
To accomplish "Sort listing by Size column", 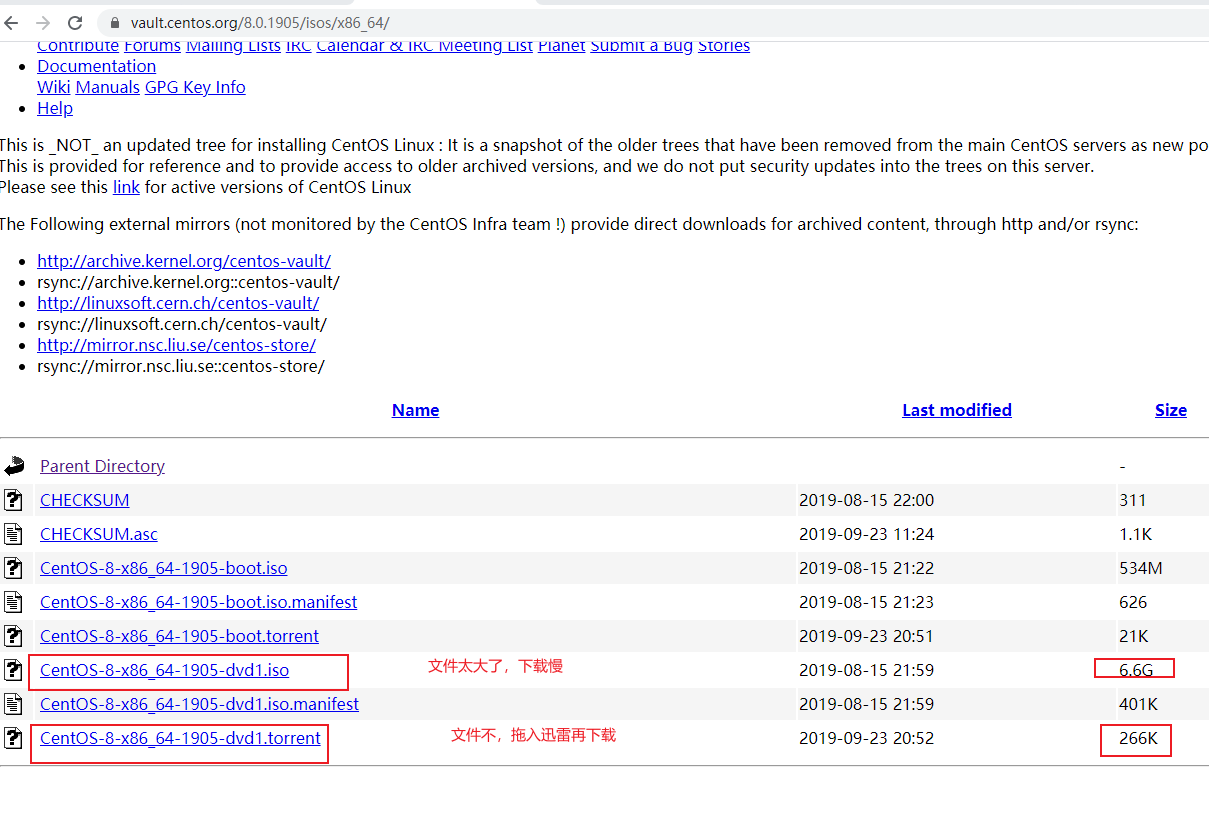I will pos(1171,410).
